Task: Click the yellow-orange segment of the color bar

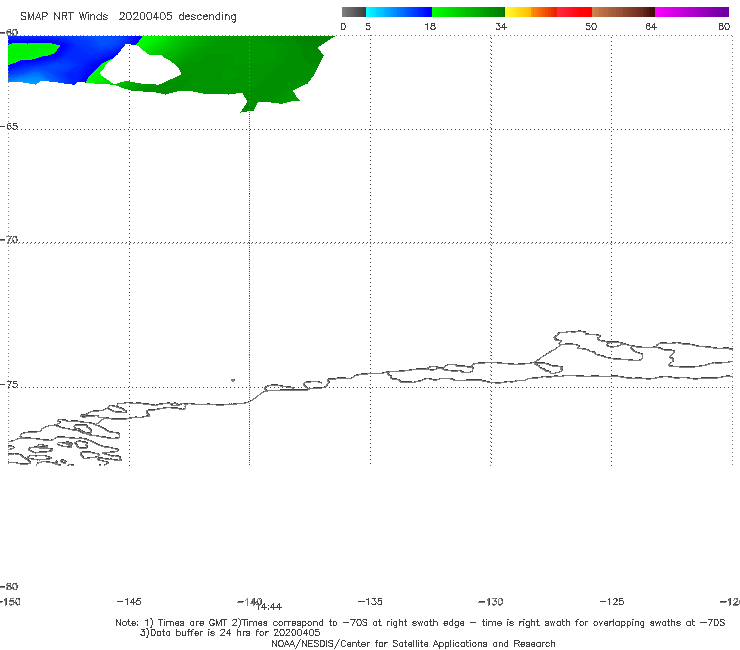Action: point(531,12)
